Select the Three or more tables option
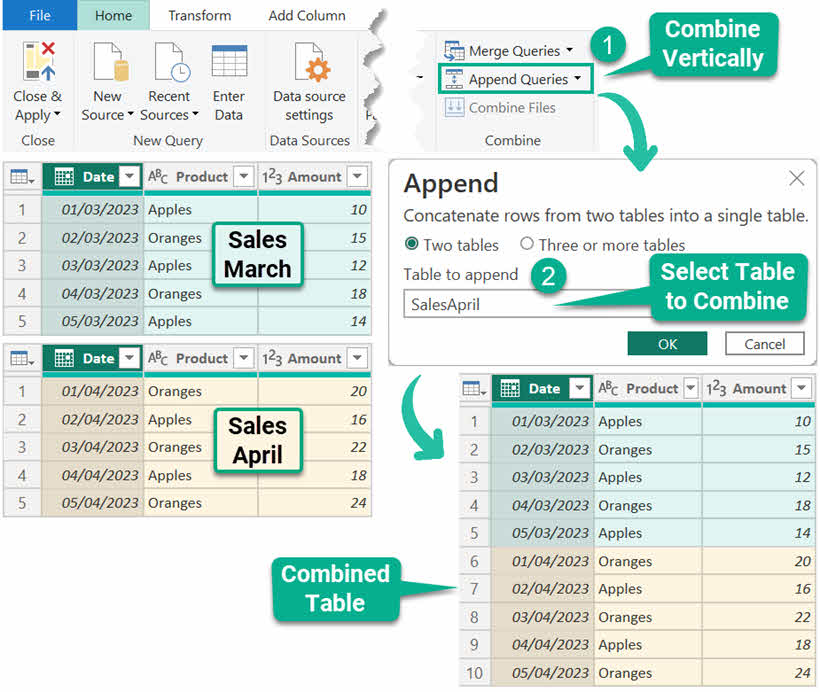Viewport: 820px width, 692px height. [x=529, y=245]
